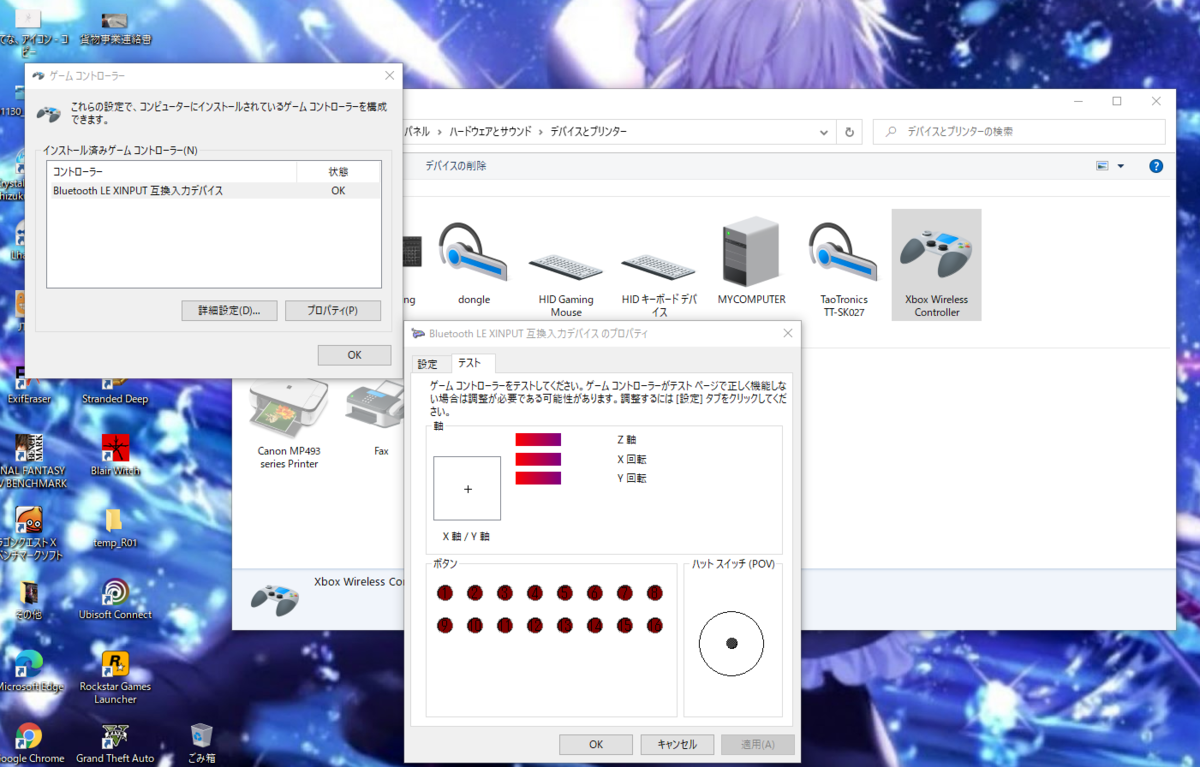
Task: Click the デバイスとプリンター breadcrumb
Action: pyautogui.click(x=589, y=132)
